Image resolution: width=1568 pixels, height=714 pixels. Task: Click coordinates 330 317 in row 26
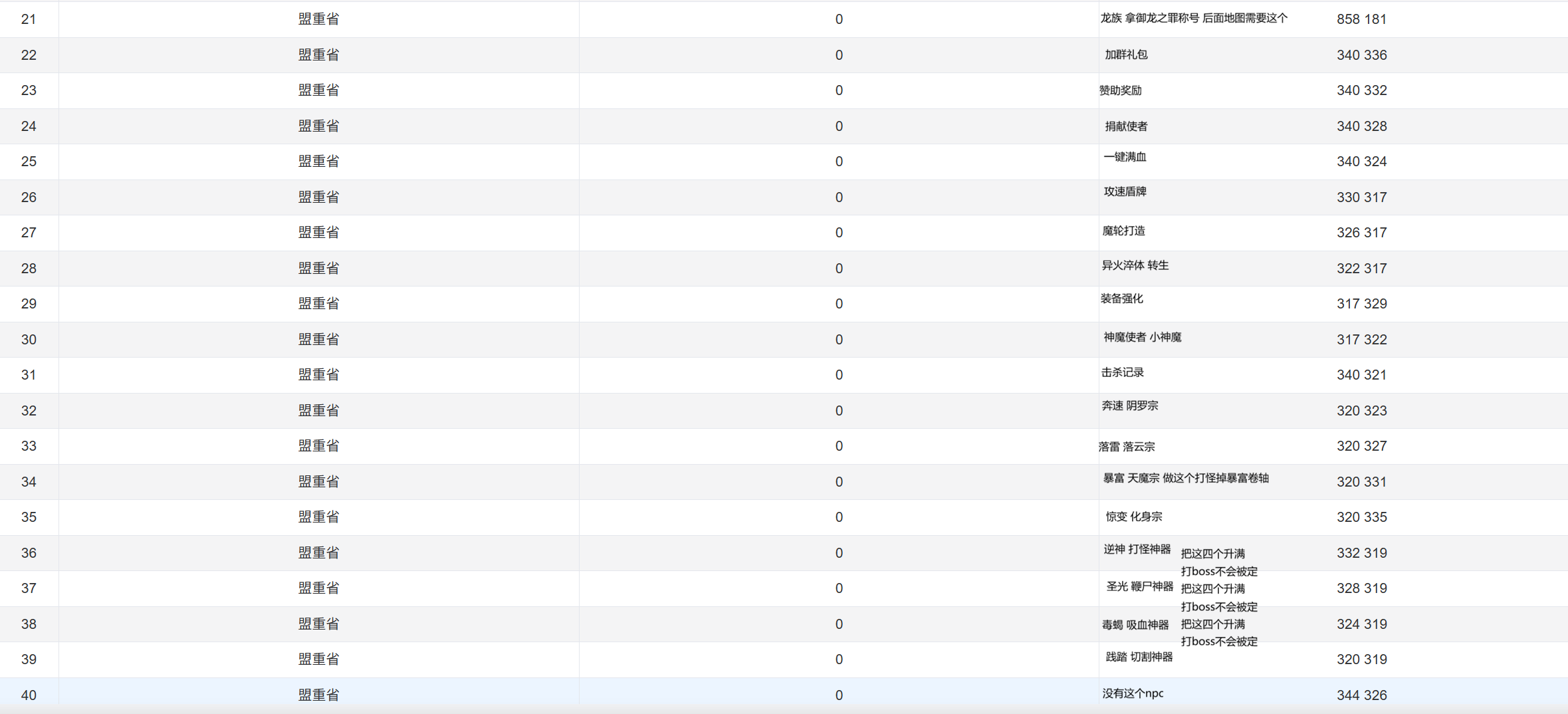tap(1361, 197)
